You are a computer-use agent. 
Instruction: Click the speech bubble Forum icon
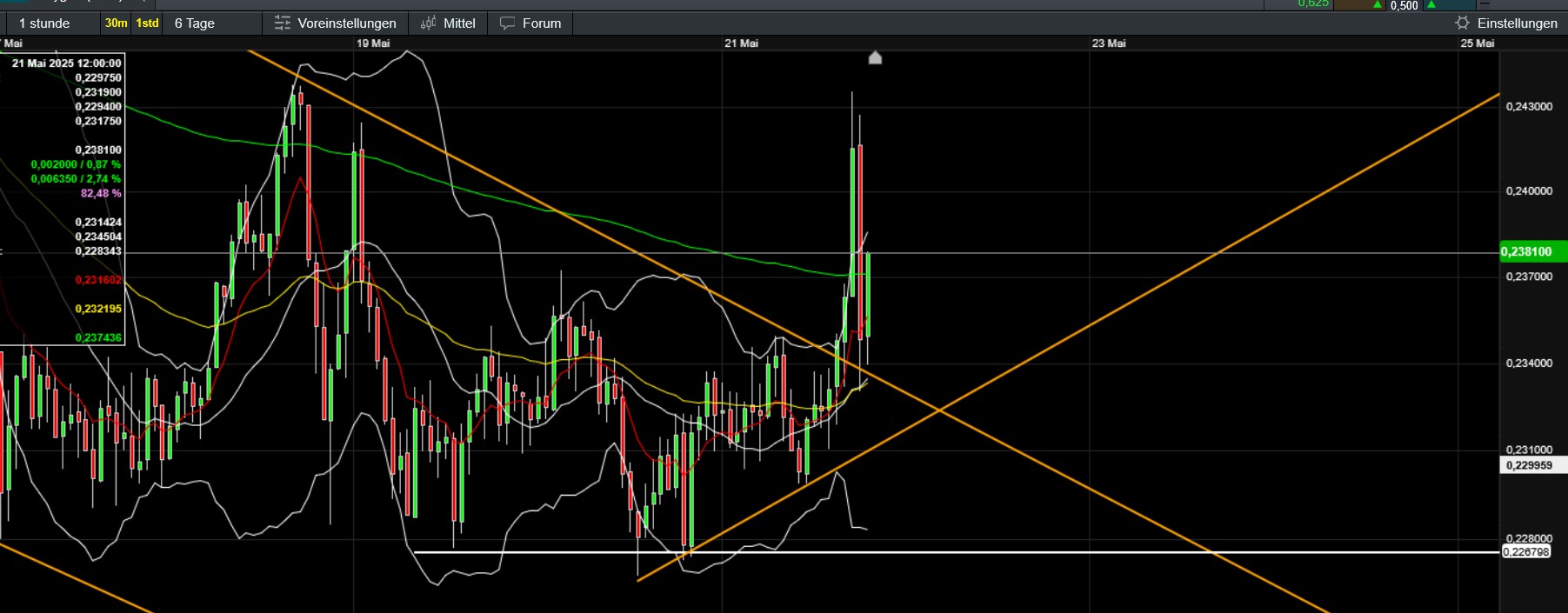[x=507, y=23]
